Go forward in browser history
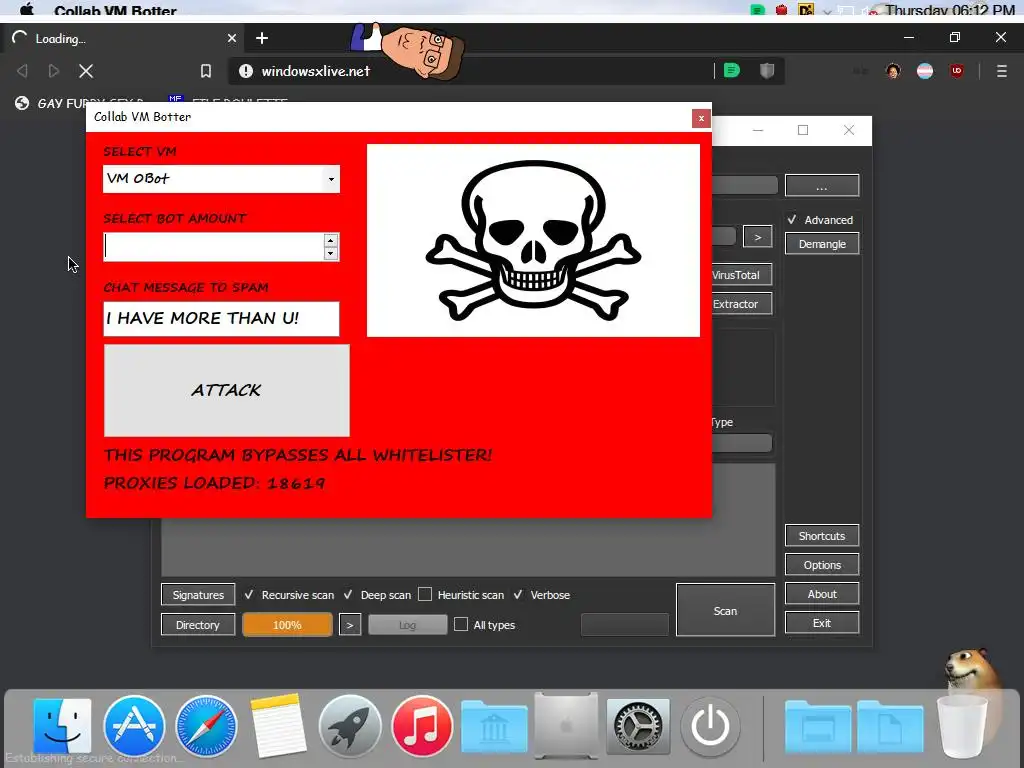The width and height of the screenshot is (1024, 768). point(54,71)
